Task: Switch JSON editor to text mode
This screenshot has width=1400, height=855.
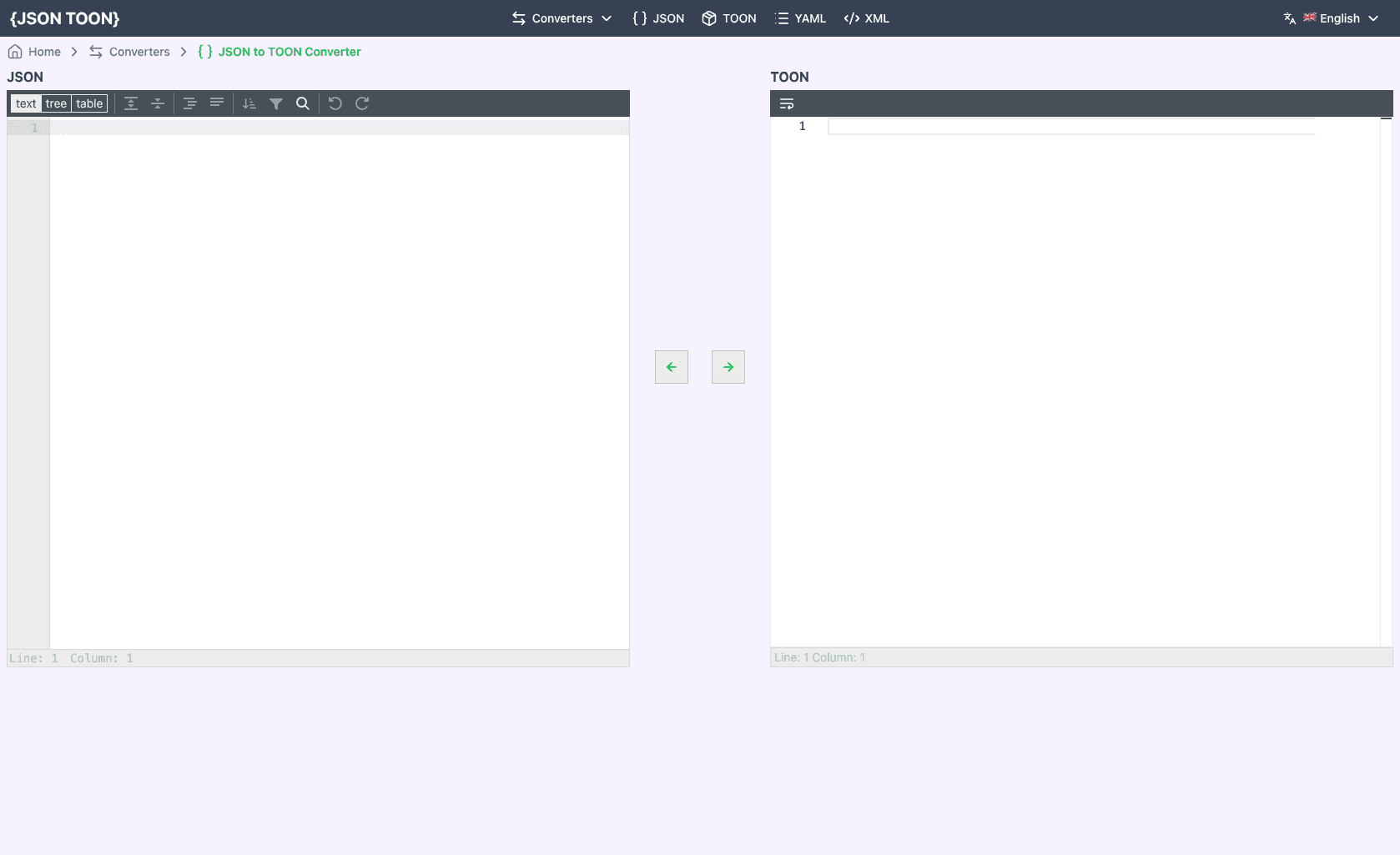Action: (26, 103)
